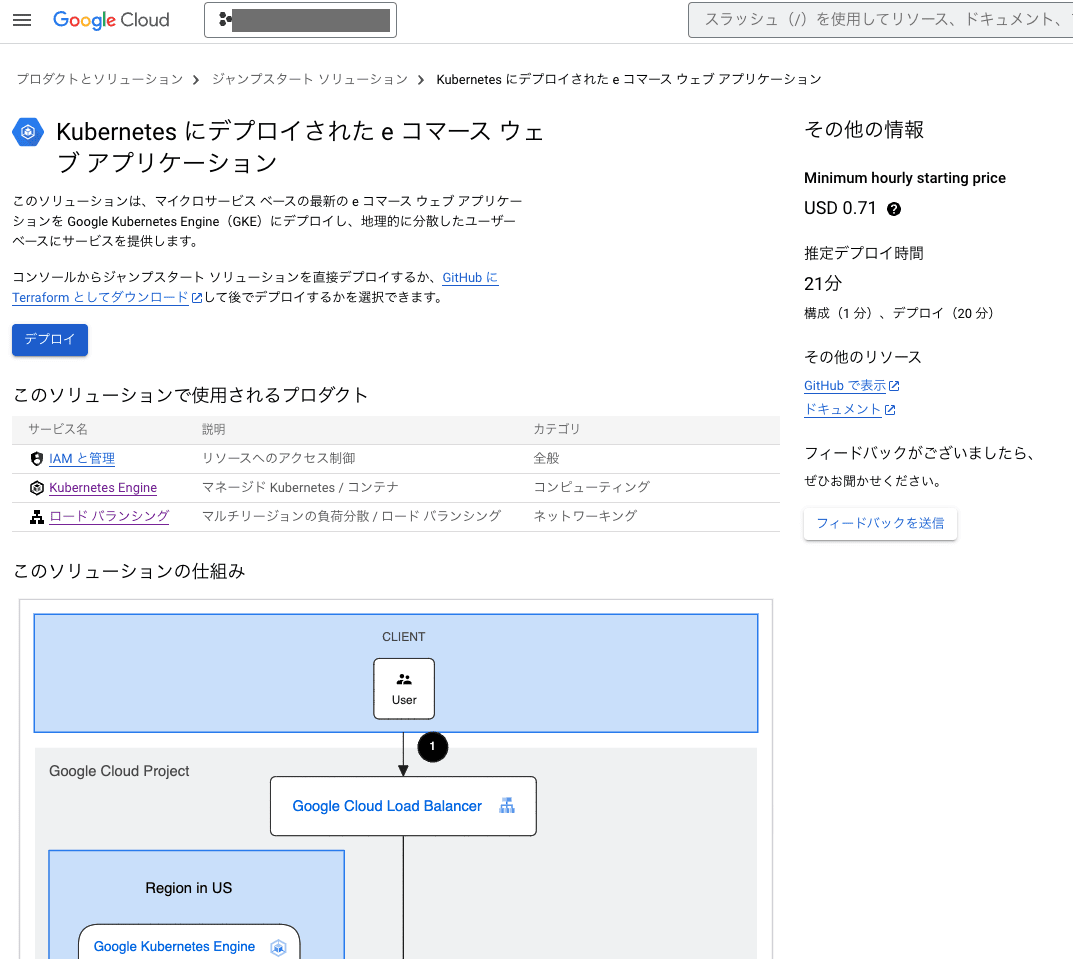Click the 21分 deploy time value
Screen dimensions: 1073x959
pyautogui.click(x=823, y=283)
